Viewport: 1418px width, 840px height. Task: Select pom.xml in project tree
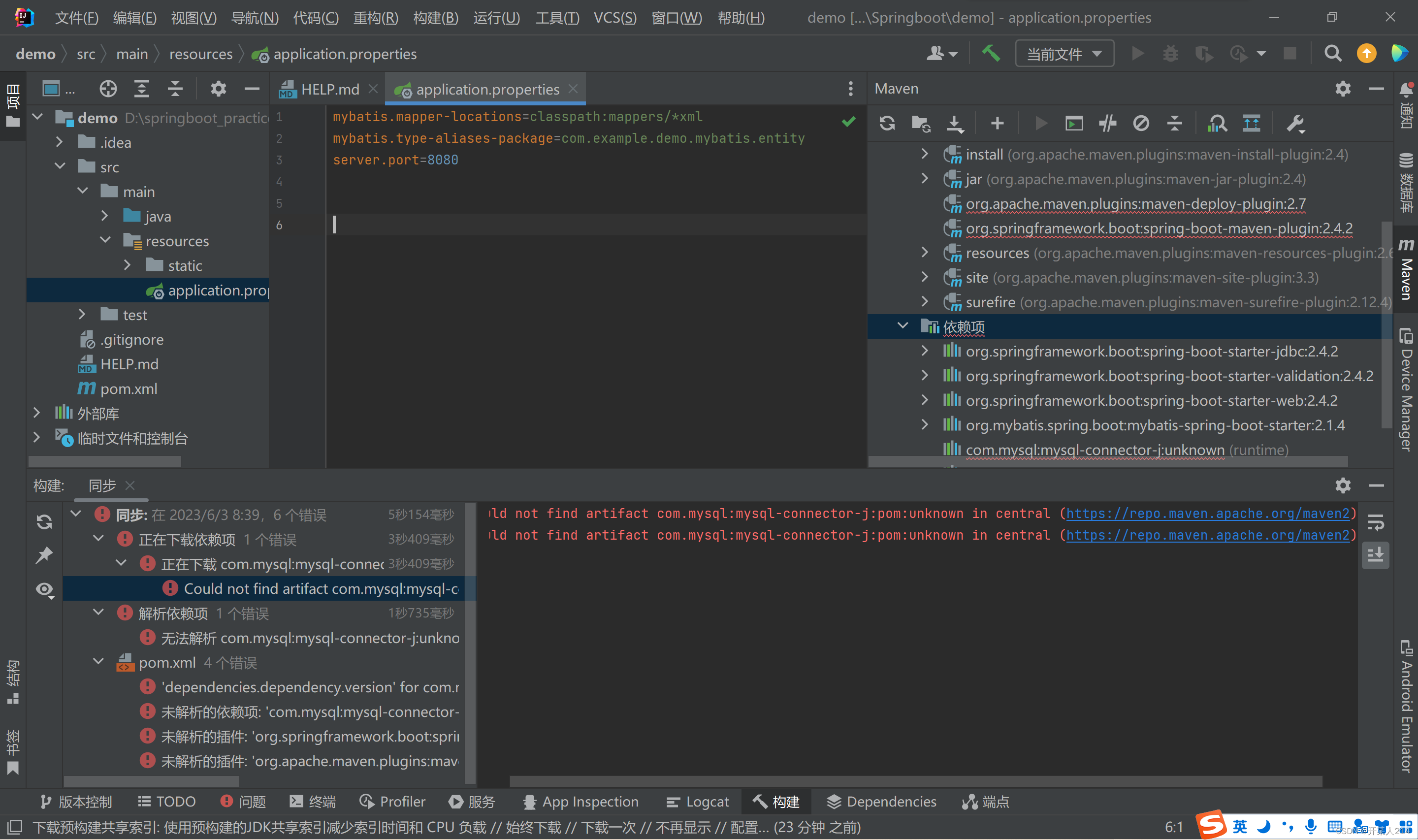129,389
